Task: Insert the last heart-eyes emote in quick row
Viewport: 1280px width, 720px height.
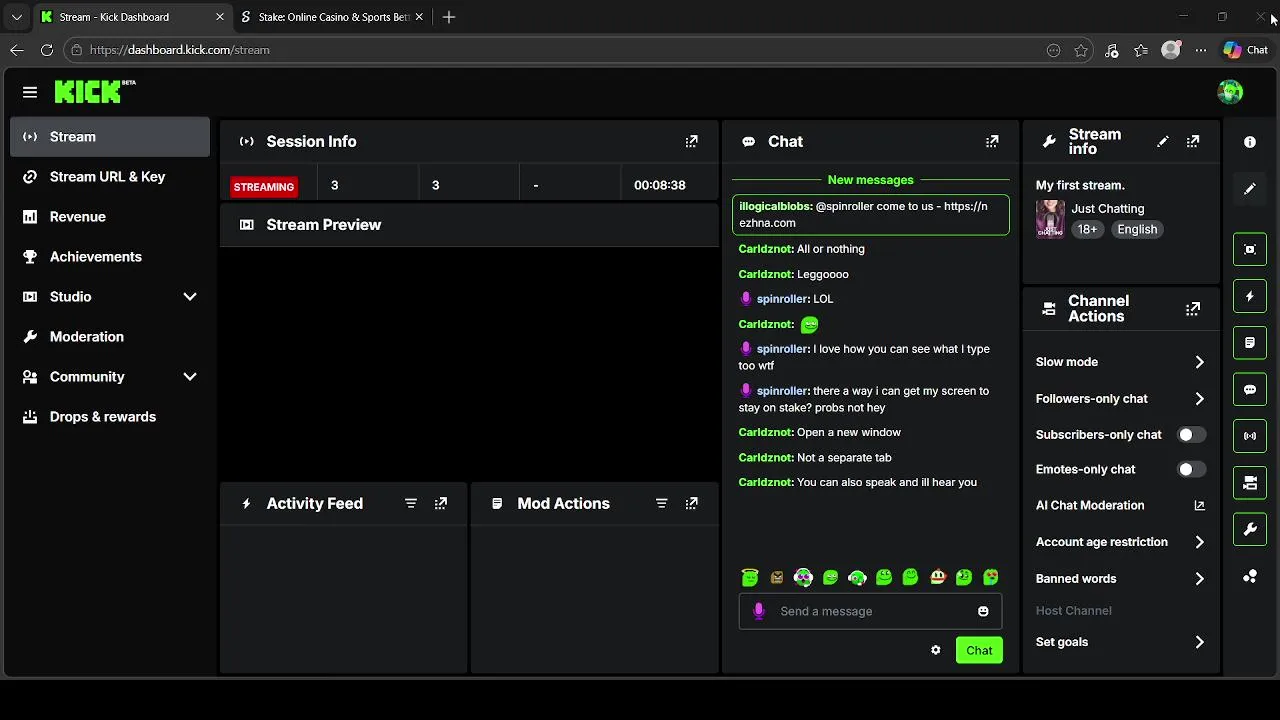Action: [x=991, y=577]
